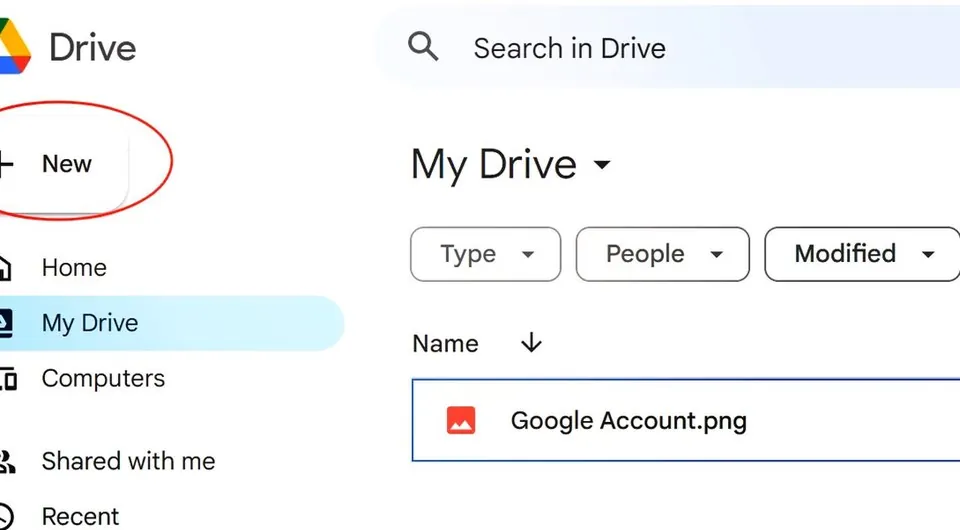Open the Modified filter dropdown
This screenshot has height=530, width=960.
pyautogui.click(x=862, y=254)
